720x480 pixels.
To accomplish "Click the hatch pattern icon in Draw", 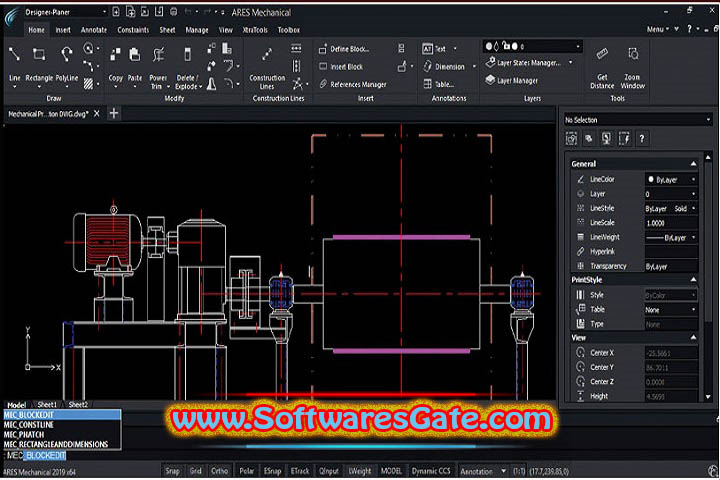I will [88, 83].
